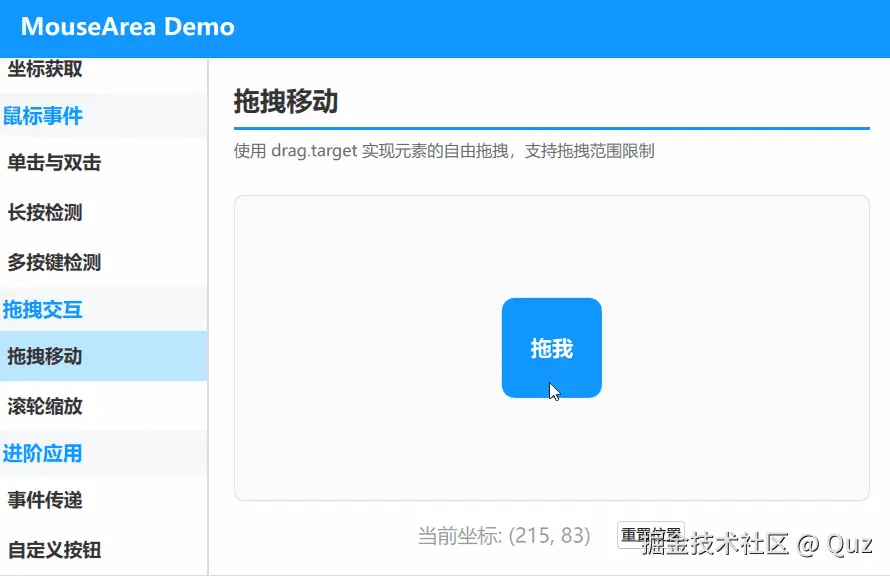This screenshot has width=890, height=576.
Task: Click the 拖拽移动 page heading
Action: (x=286, y=102)
